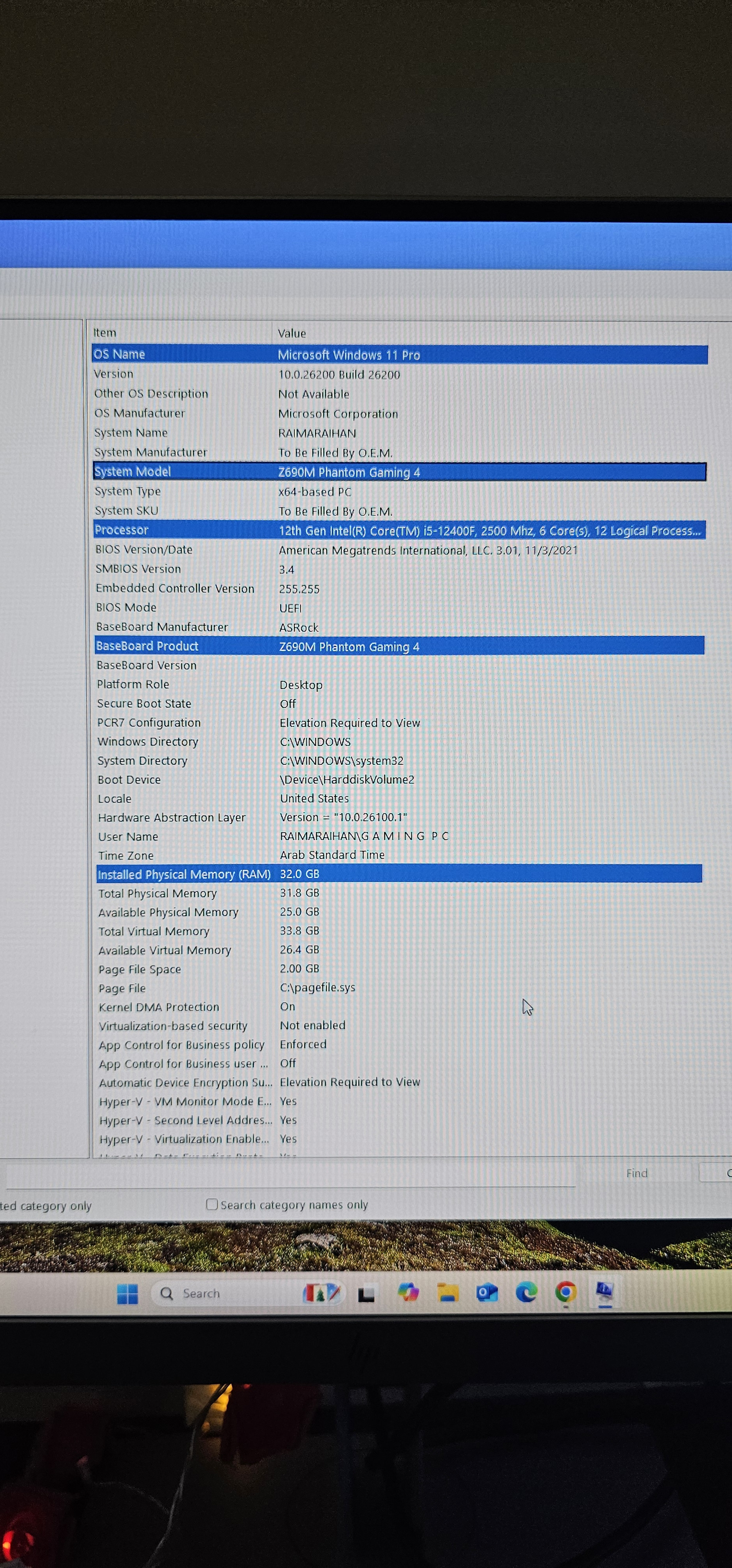Select App Control for Business policy row
The image size is (732, 1568).
(400, 1045)
